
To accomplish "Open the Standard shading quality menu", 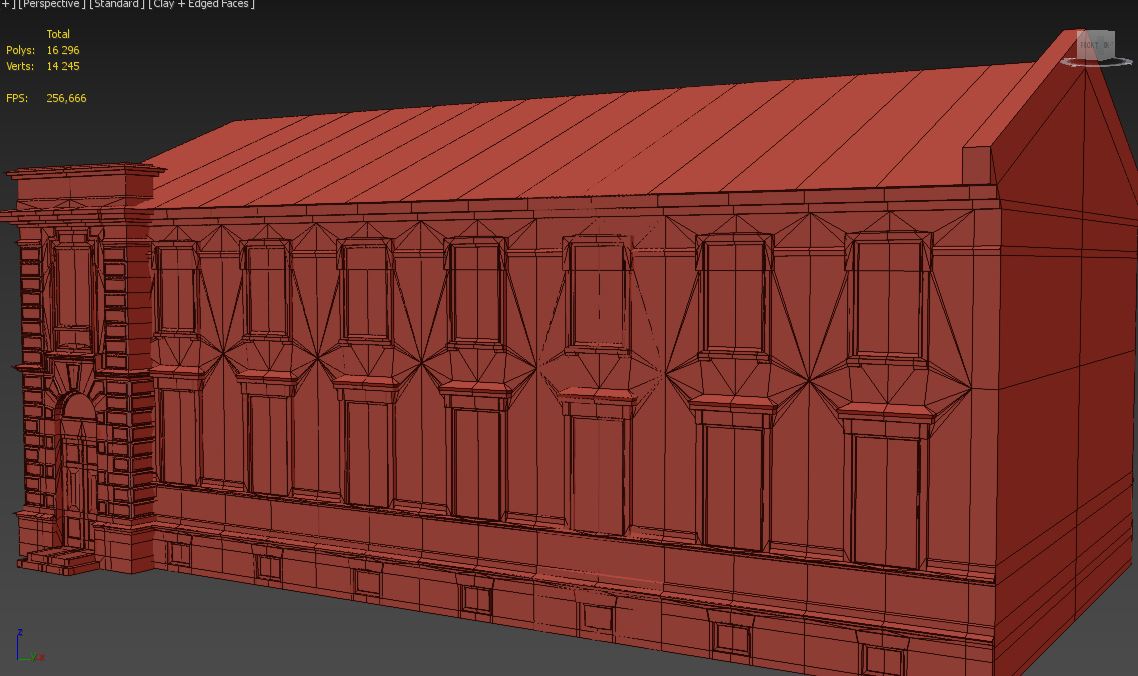I will tap(116, 4).
